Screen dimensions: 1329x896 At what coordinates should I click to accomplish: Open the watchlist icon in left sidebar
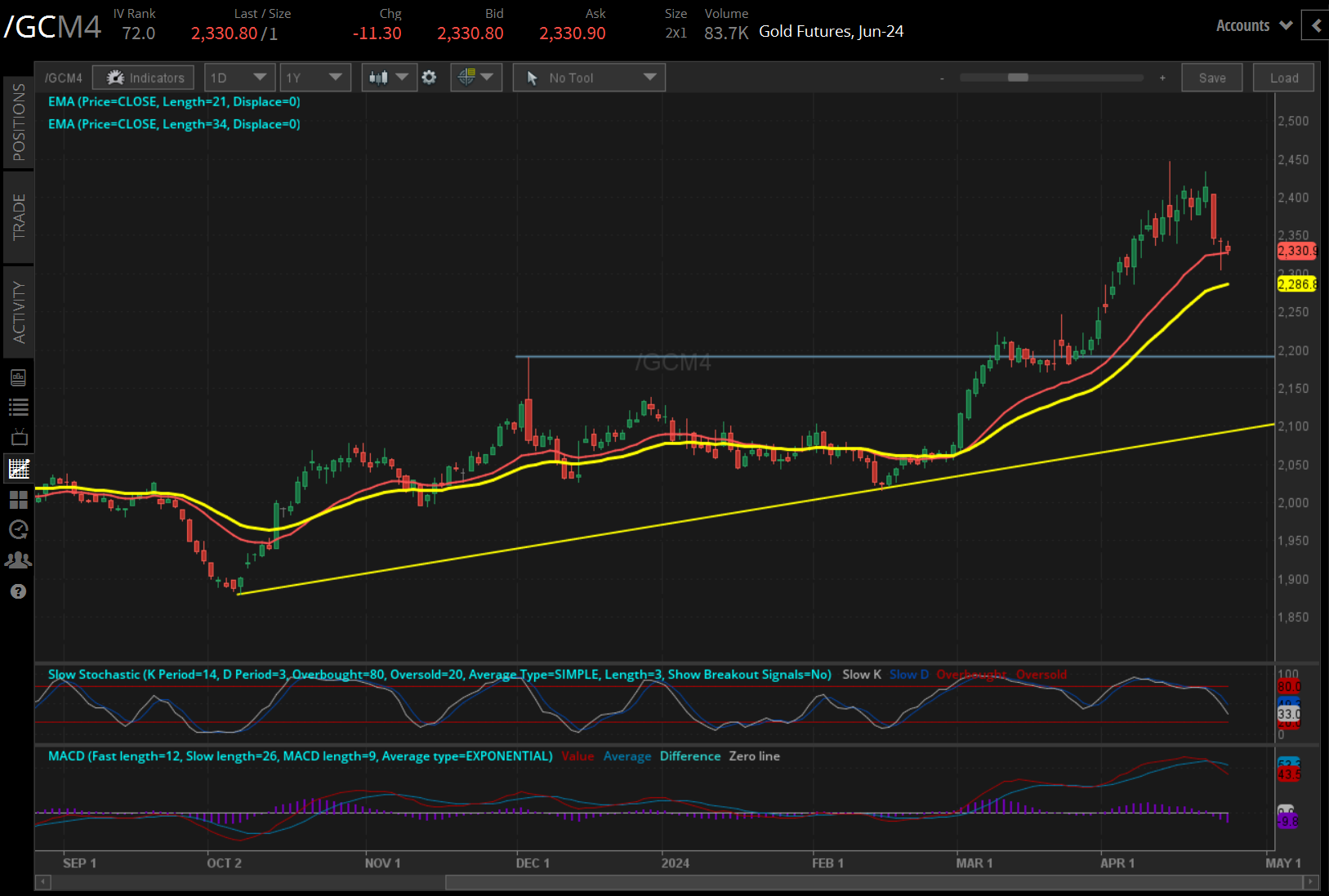(x=18, y=407)
